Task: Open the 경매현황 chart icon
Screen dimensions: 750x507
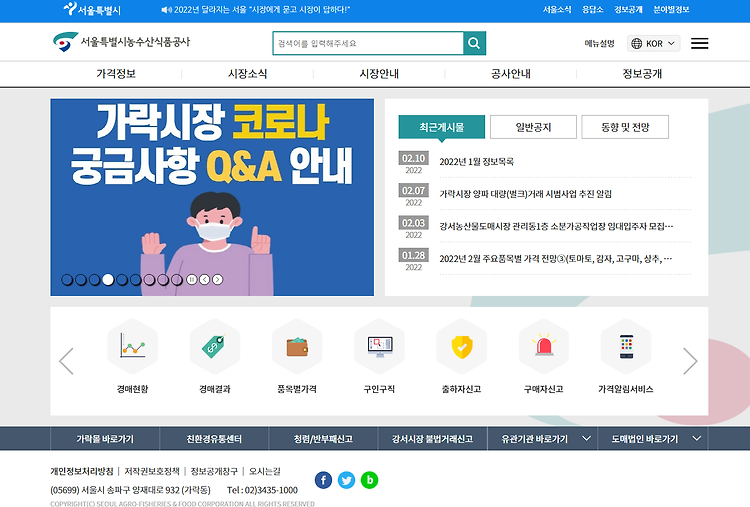Action: tap(132, 346)
